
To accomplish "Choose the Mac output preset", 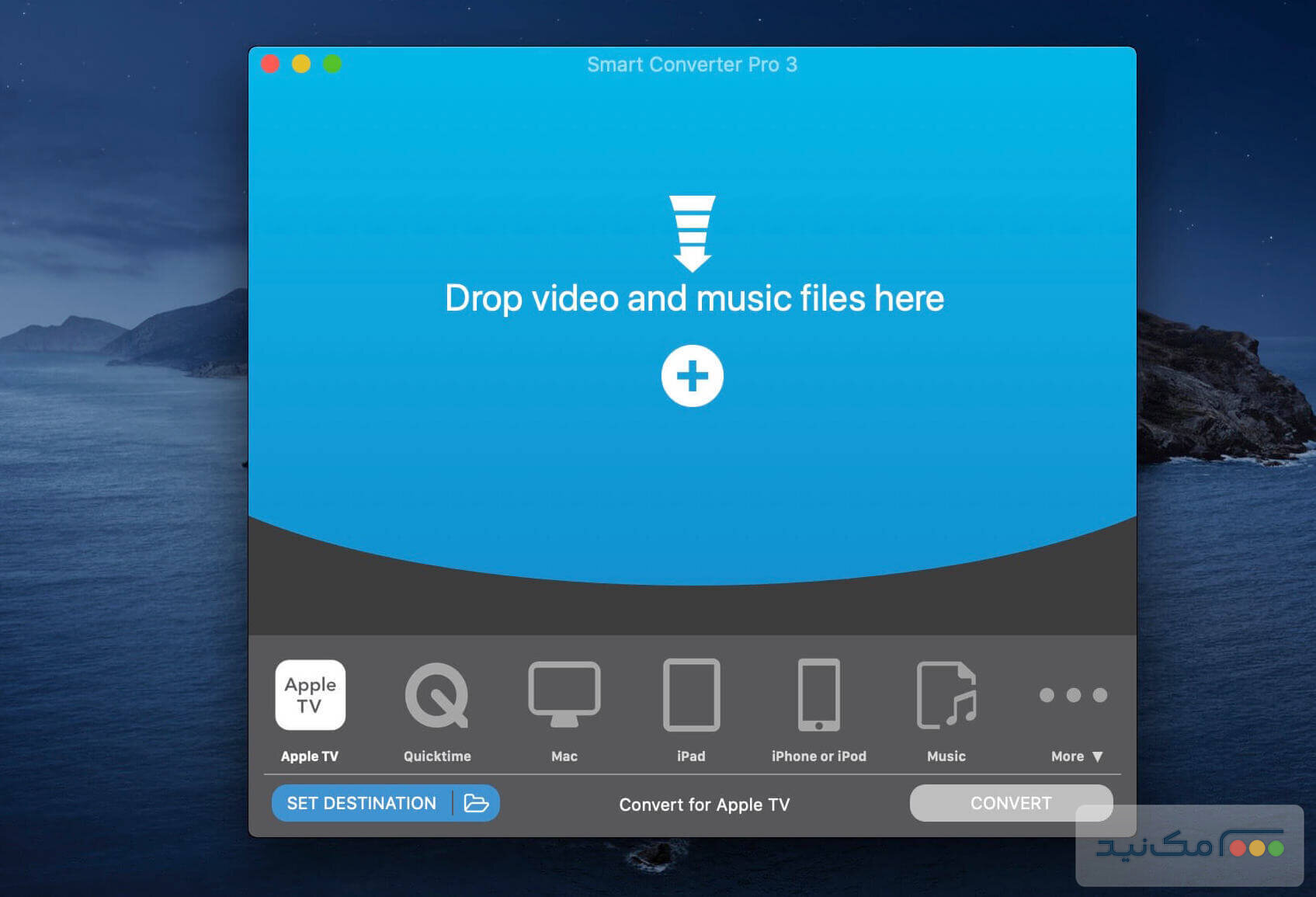I will (x=564, y=695).
